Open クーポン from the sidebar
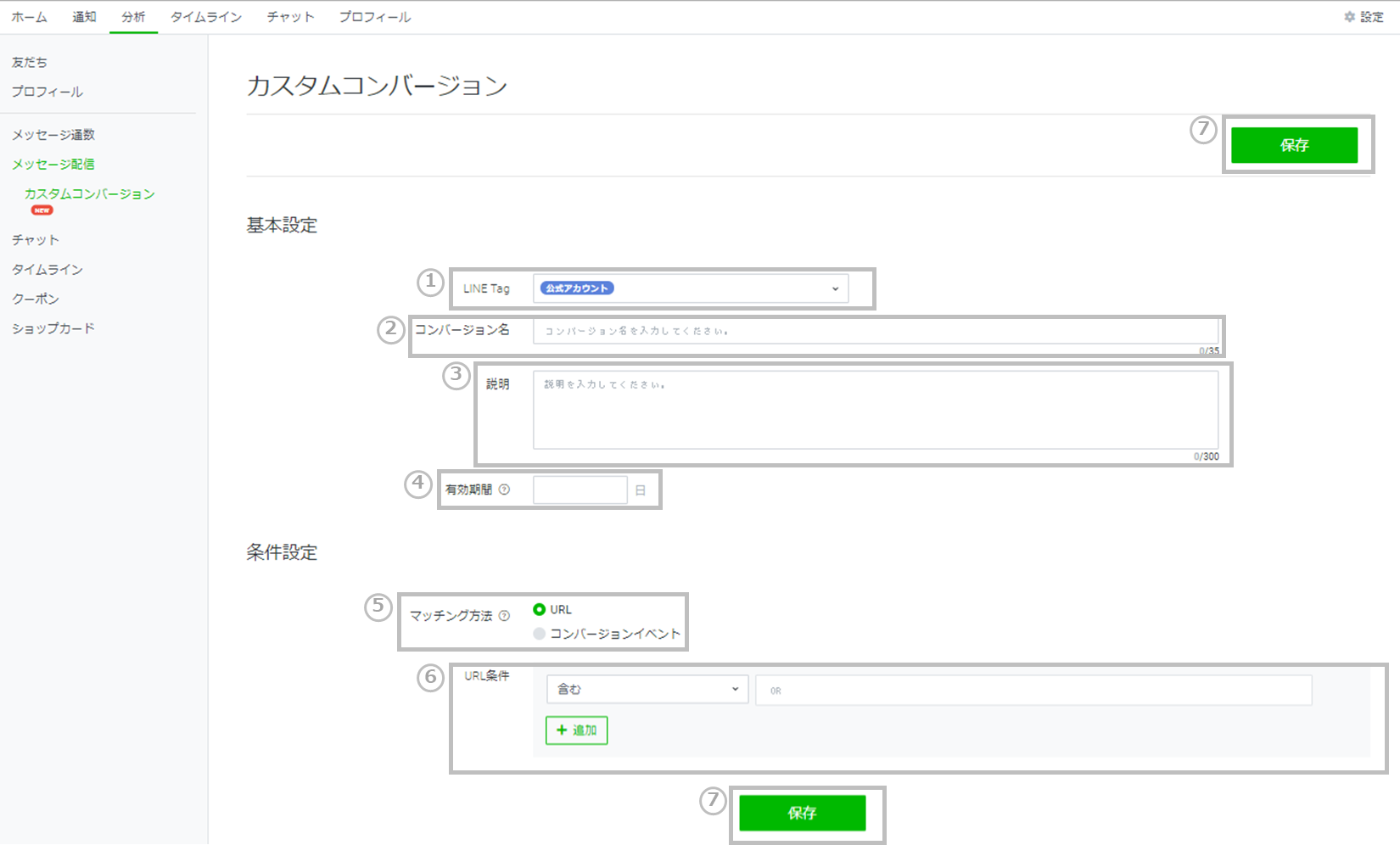The image size is (1400, 845). tap(35, 299)
